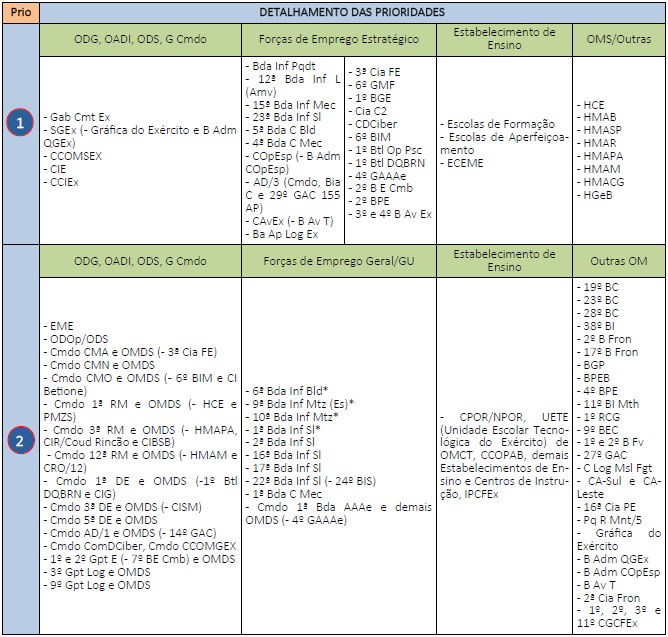The height and width of the screenshot is (637, 668).
Task: Select the orange 'Prio' header cell
Action: (x=21, y=12)
